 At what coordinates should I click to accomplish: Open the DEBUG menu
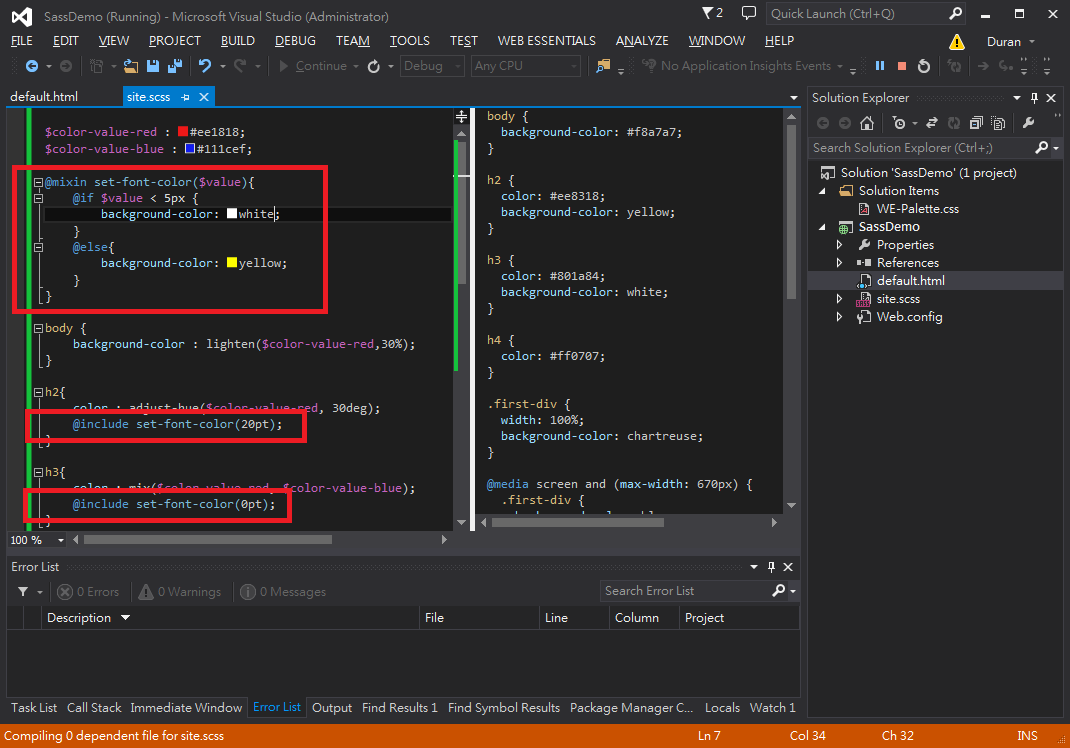click(295, 41)
